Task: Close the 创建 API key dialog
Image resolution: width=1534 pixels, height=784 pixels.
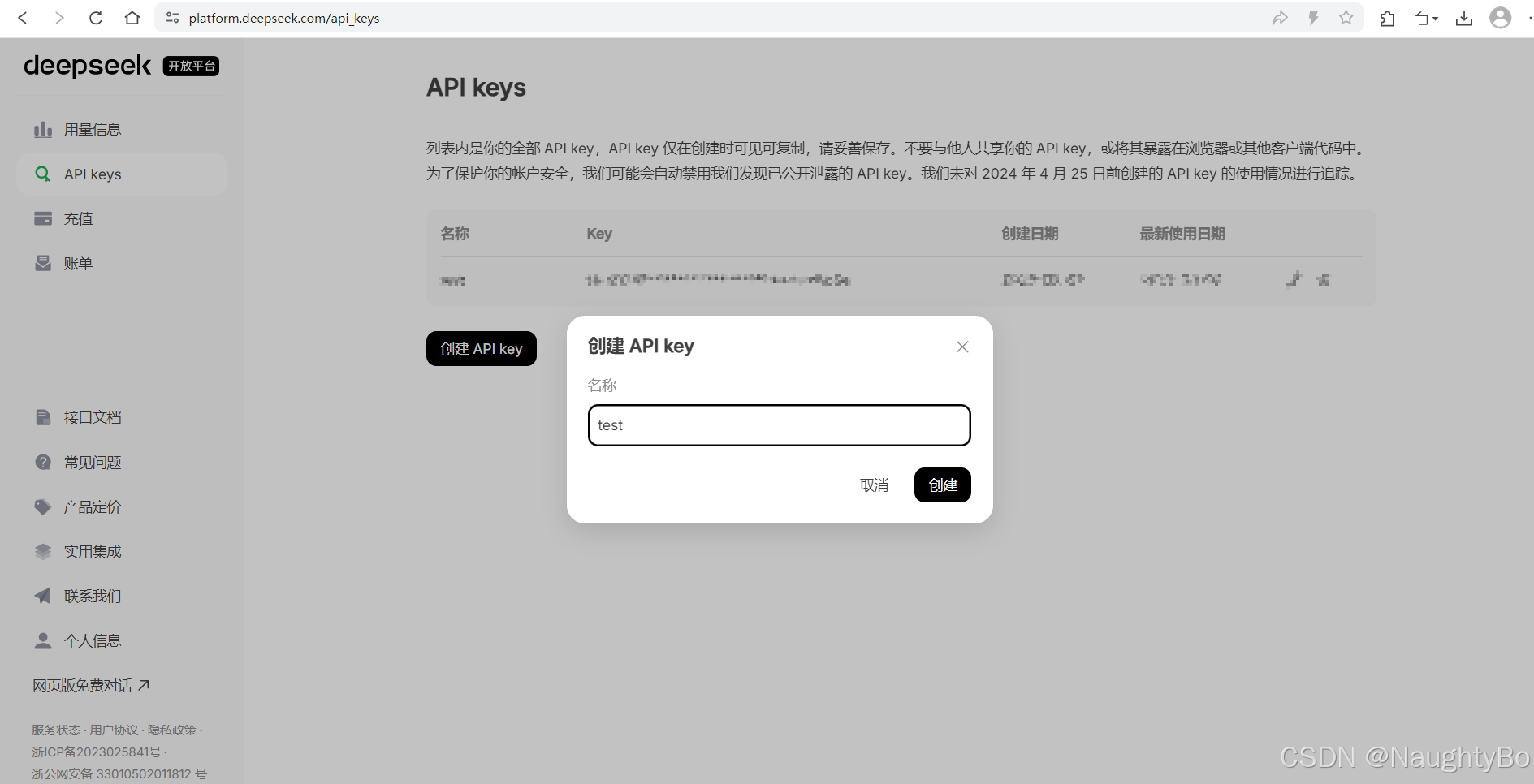Action: pyautogui.click(x=962, y=347)
